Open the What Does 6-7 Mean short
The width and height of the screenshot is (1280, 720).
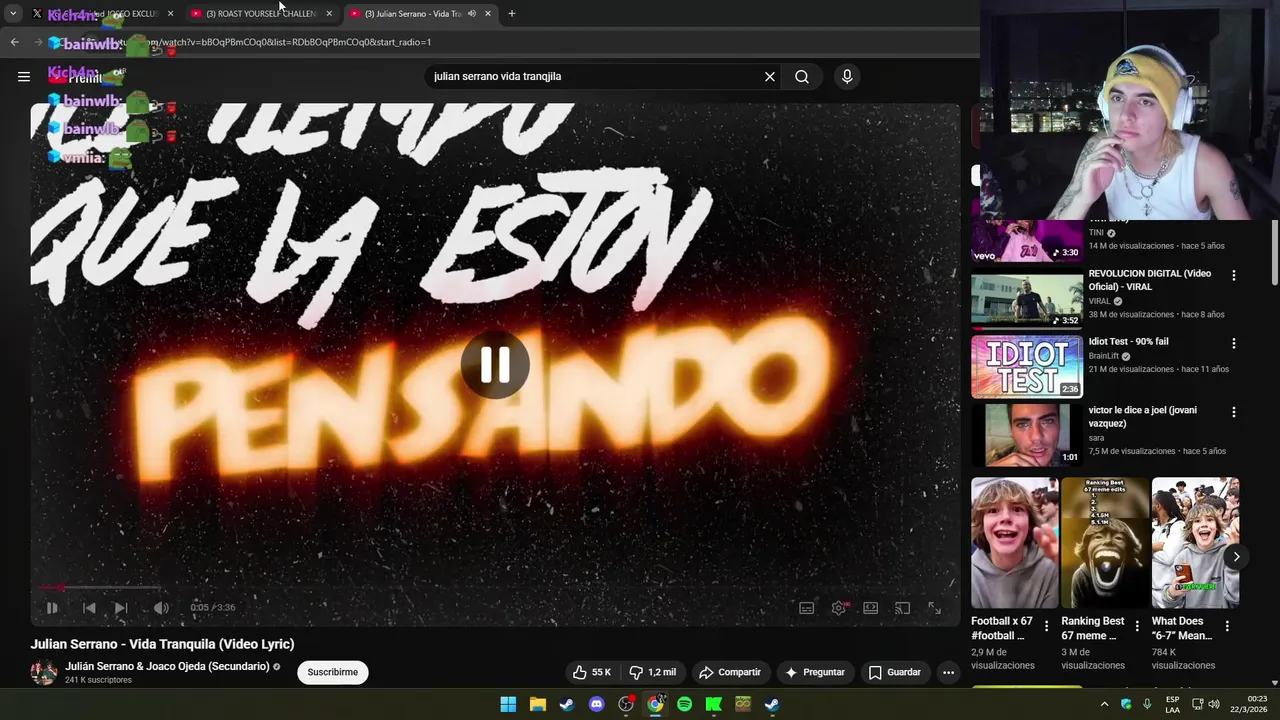(1195, 543)
